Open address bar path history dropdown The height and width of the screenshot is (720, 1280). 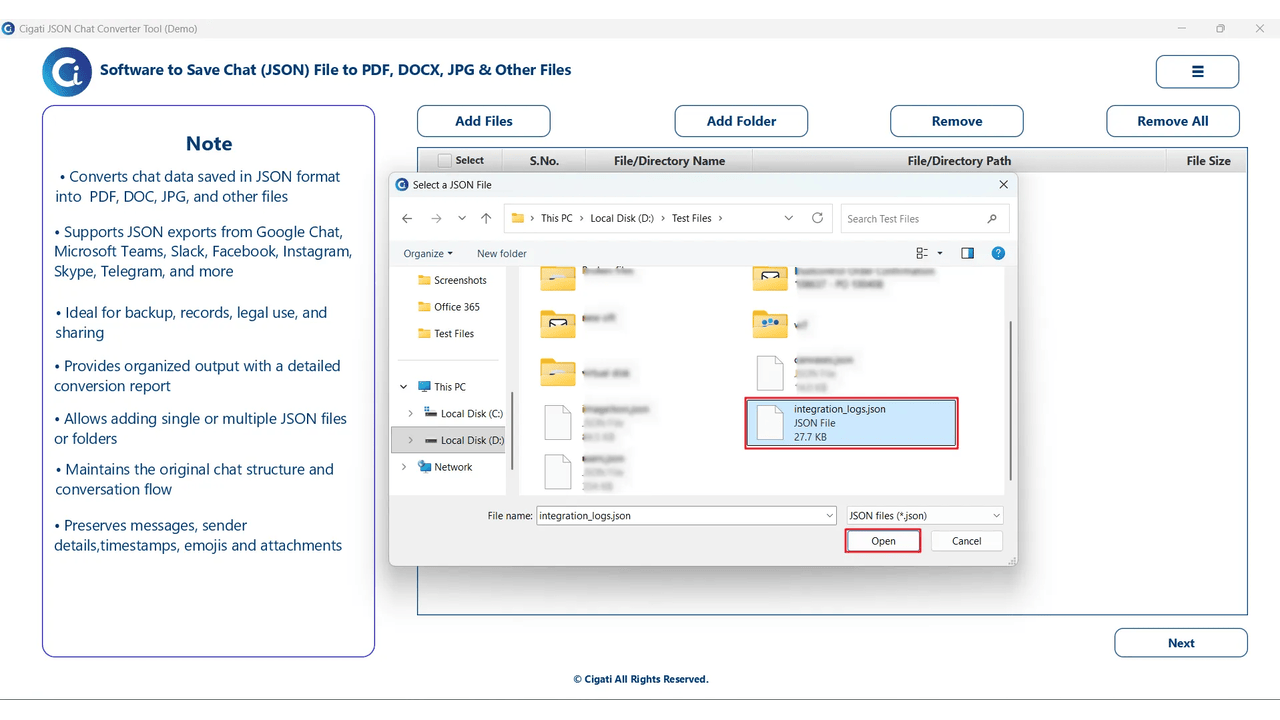pos(789,218)
